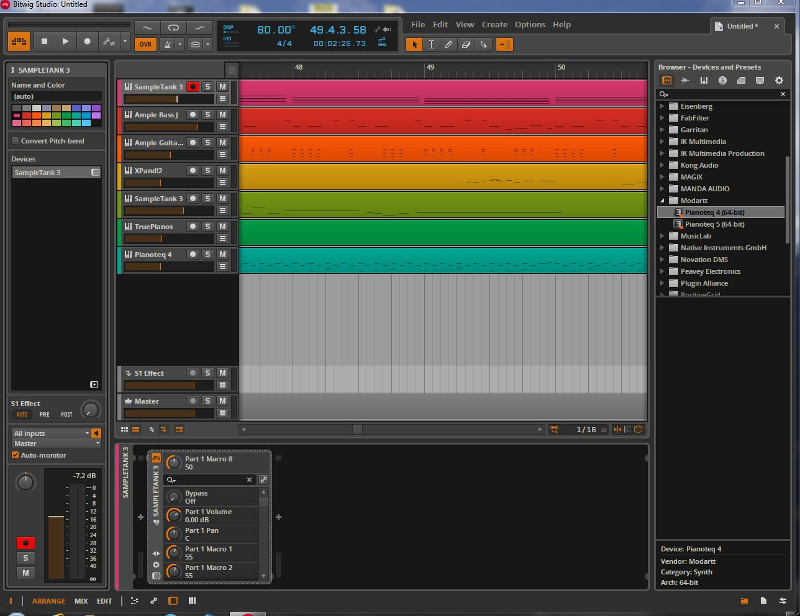Open the Help menu
The image size is (800, 616).
562,24
